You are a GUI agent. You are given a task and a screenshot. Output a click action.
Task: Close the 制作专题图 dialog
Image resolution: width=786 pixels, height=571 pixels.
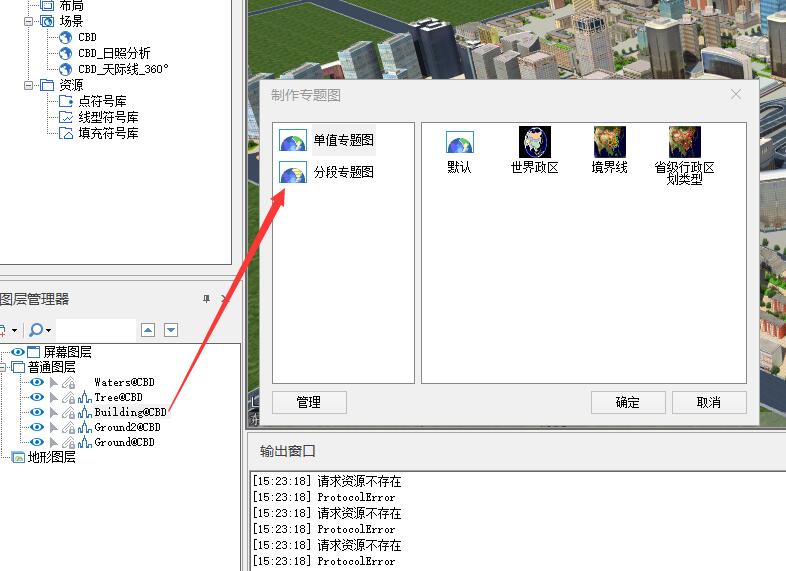(x=735, y=94)
